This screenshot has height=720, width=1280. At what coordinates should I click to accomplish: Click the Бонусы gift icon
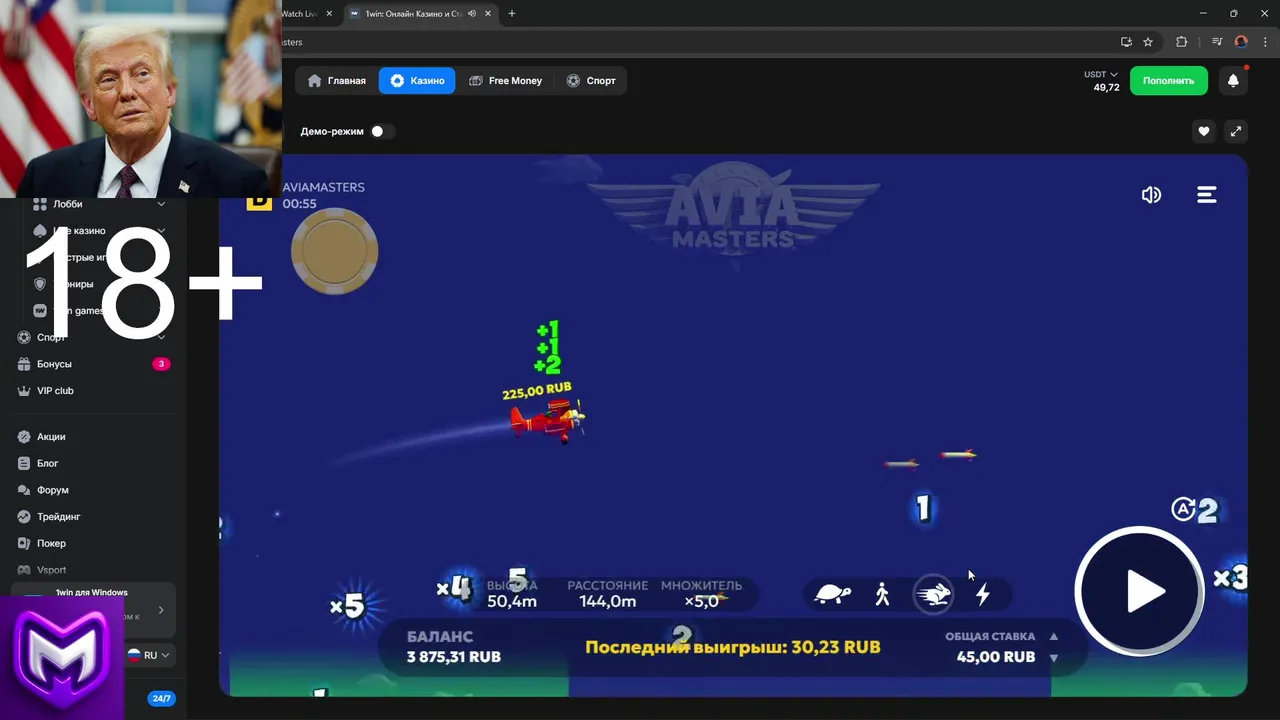click(25, 364)
